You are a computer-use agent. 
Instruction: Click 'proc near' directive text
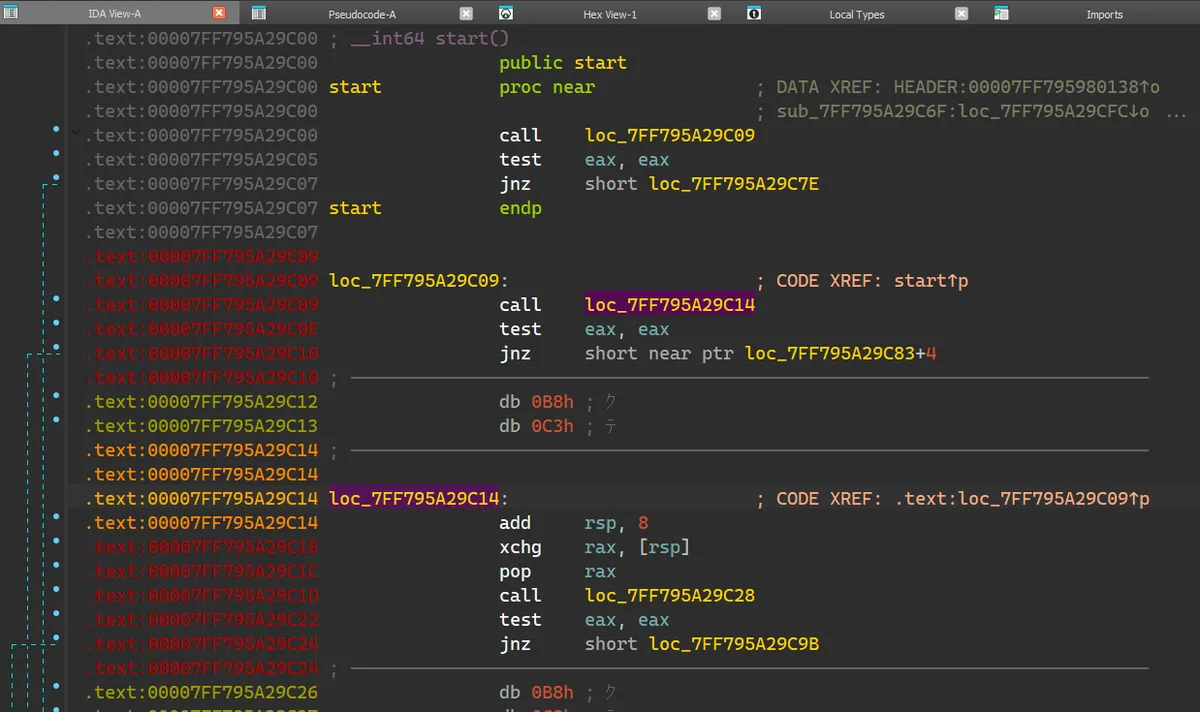547,87
